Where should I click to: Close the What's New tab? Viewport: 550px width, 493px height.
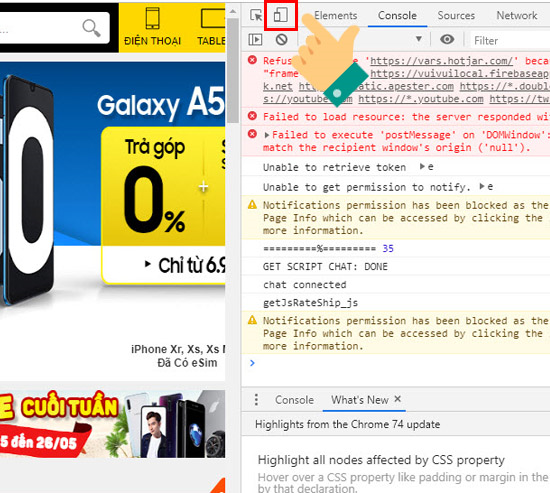pos(397,399)
